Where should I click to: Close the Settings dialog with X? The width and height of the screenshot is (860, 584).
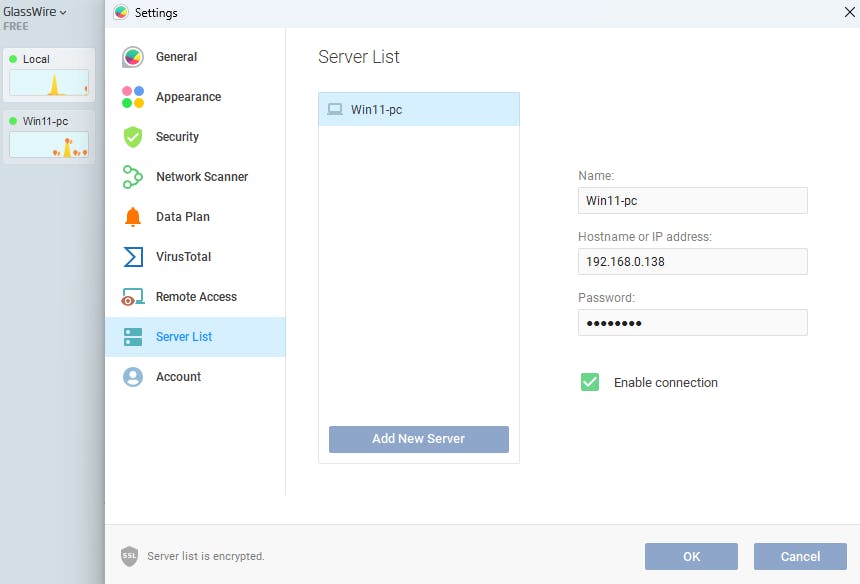click(x=850, y=12)
